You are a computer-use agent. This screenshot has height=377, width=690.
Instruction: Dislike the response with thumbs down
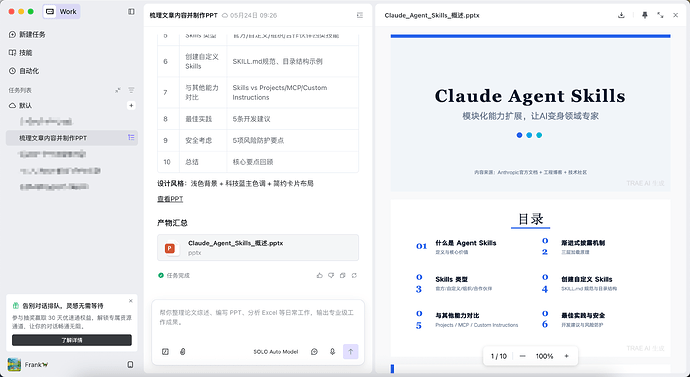click(x=331, y=275)
